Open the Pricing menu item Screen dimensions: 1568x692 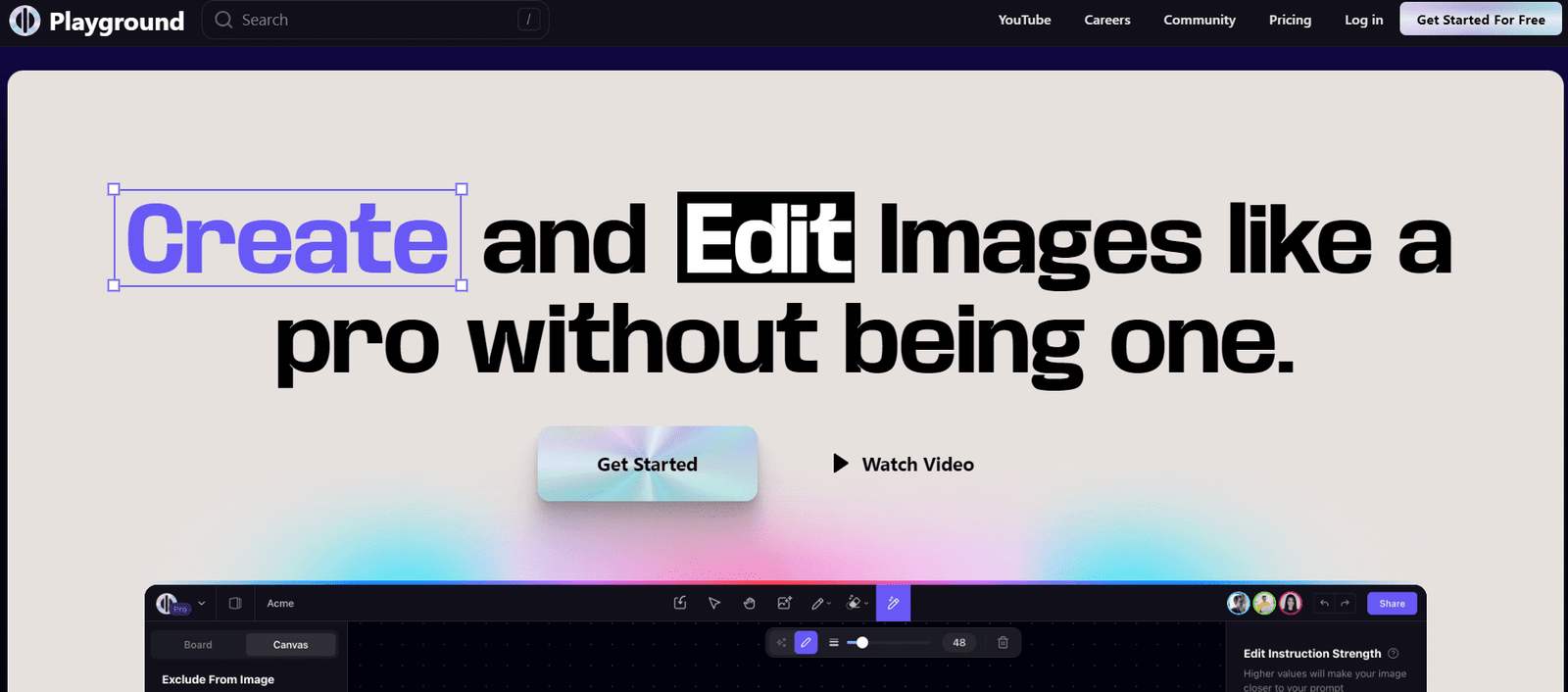(1290, 20)
